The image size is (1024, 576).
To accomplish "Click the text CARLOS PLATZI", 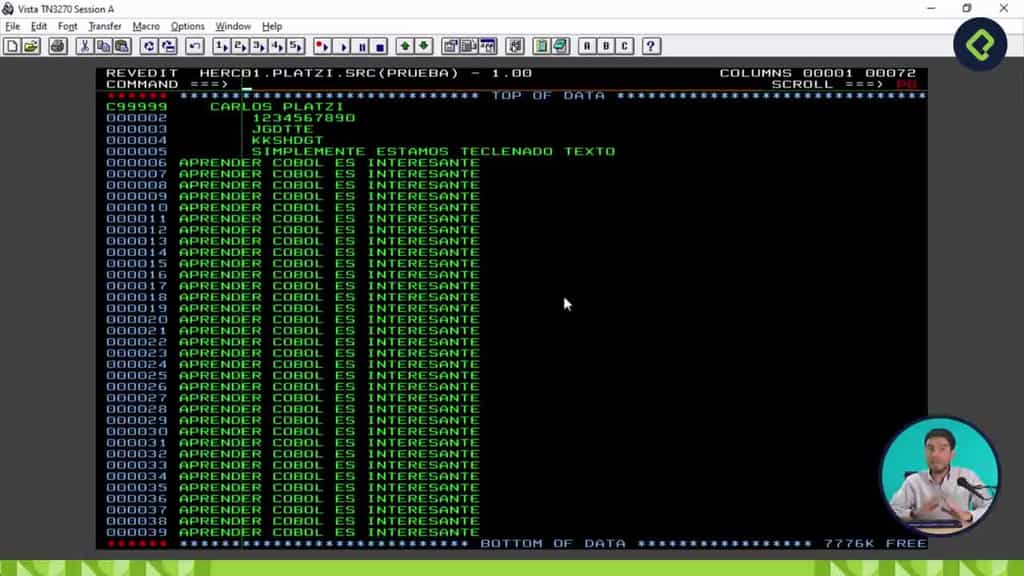I will pos(277,106).
